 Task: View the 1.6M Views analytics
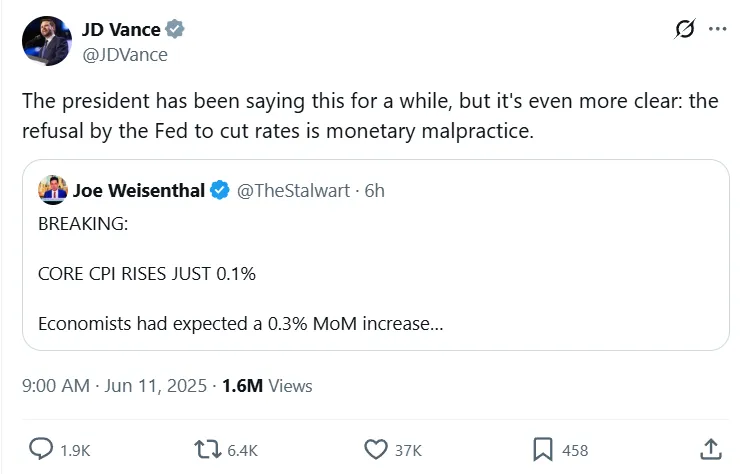267,385
